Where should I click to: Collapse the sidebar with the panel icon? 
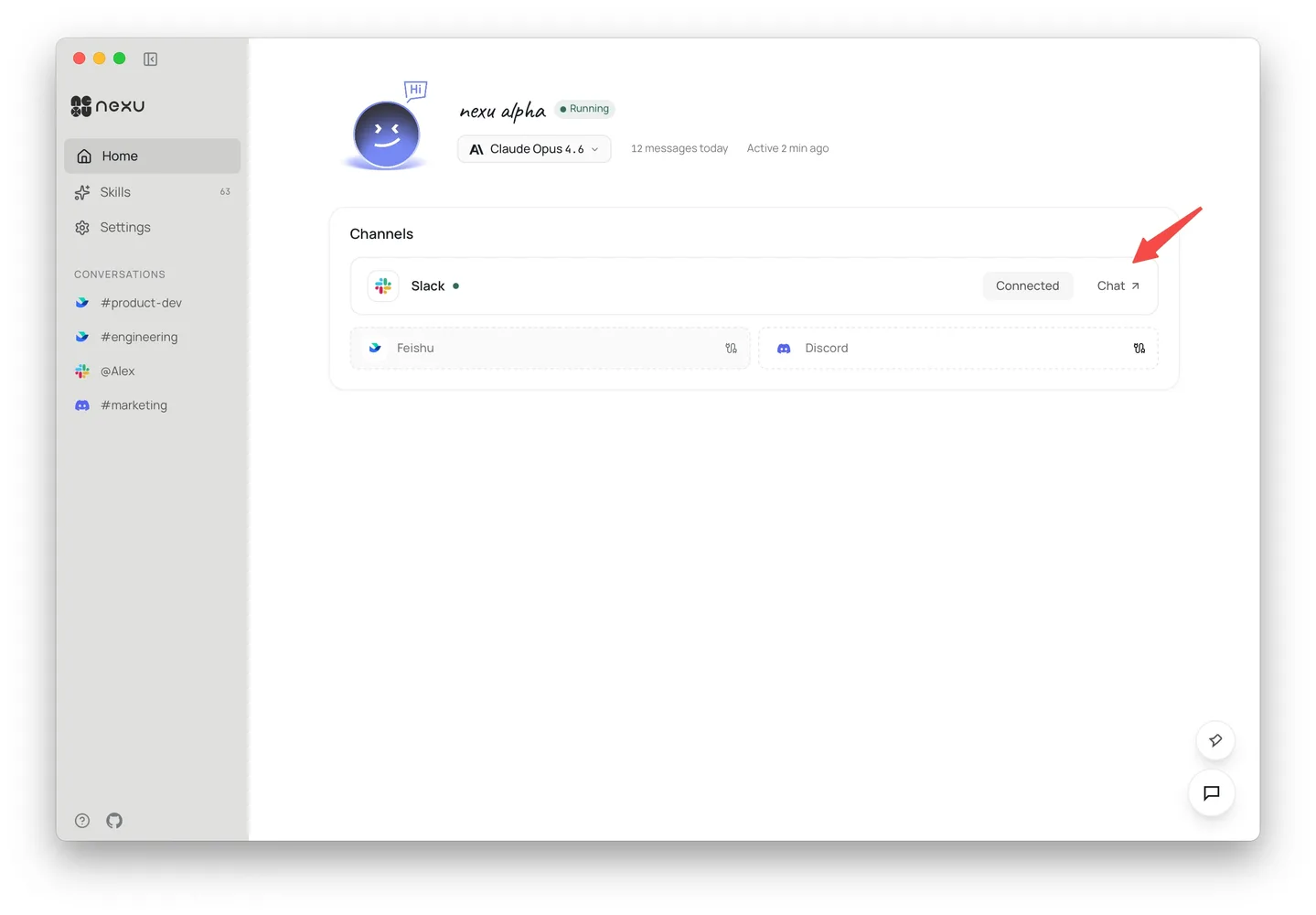point(150,58)
